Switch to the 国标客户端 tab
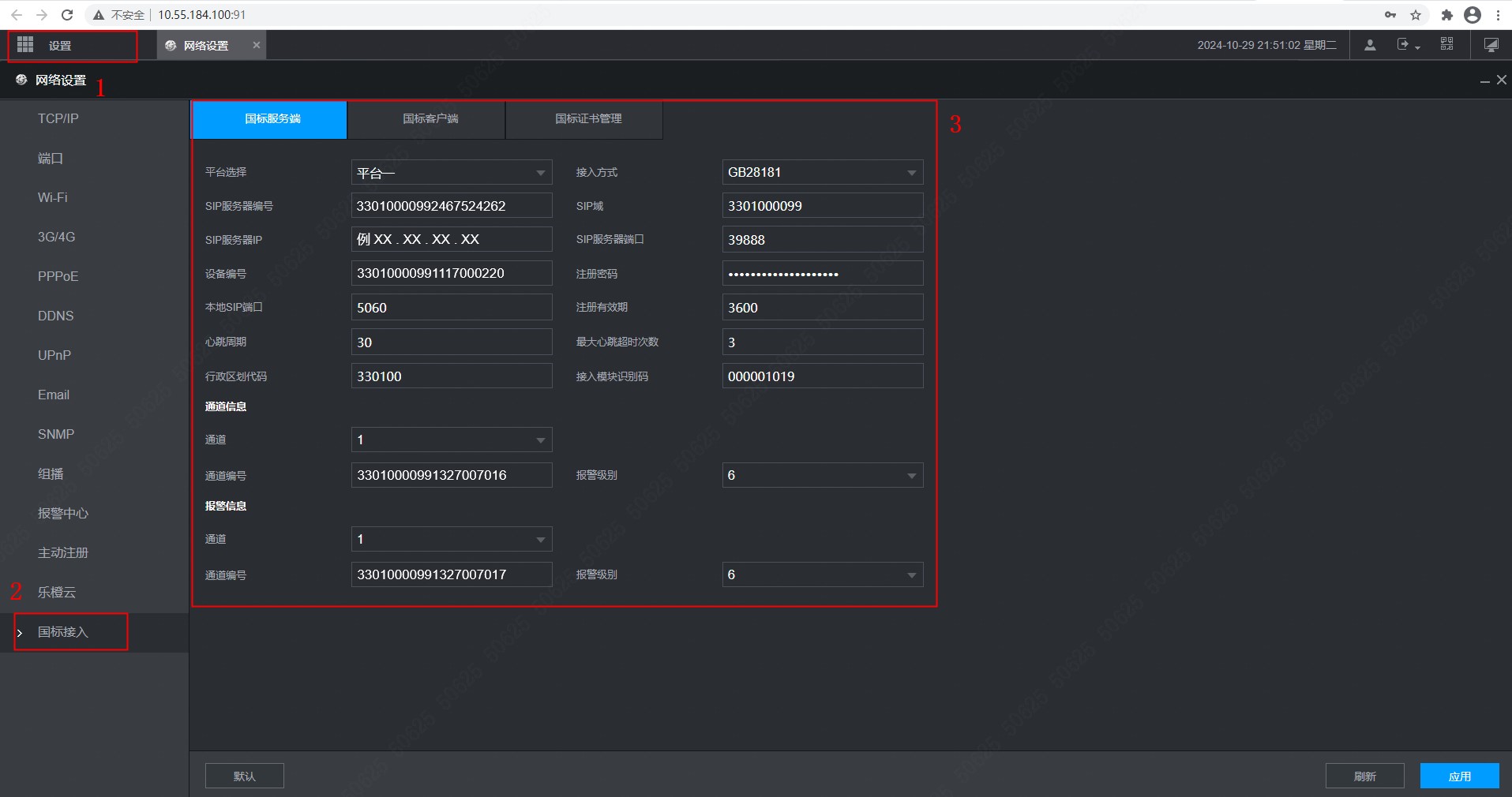The image size is (1512, 797). (430, 118)
